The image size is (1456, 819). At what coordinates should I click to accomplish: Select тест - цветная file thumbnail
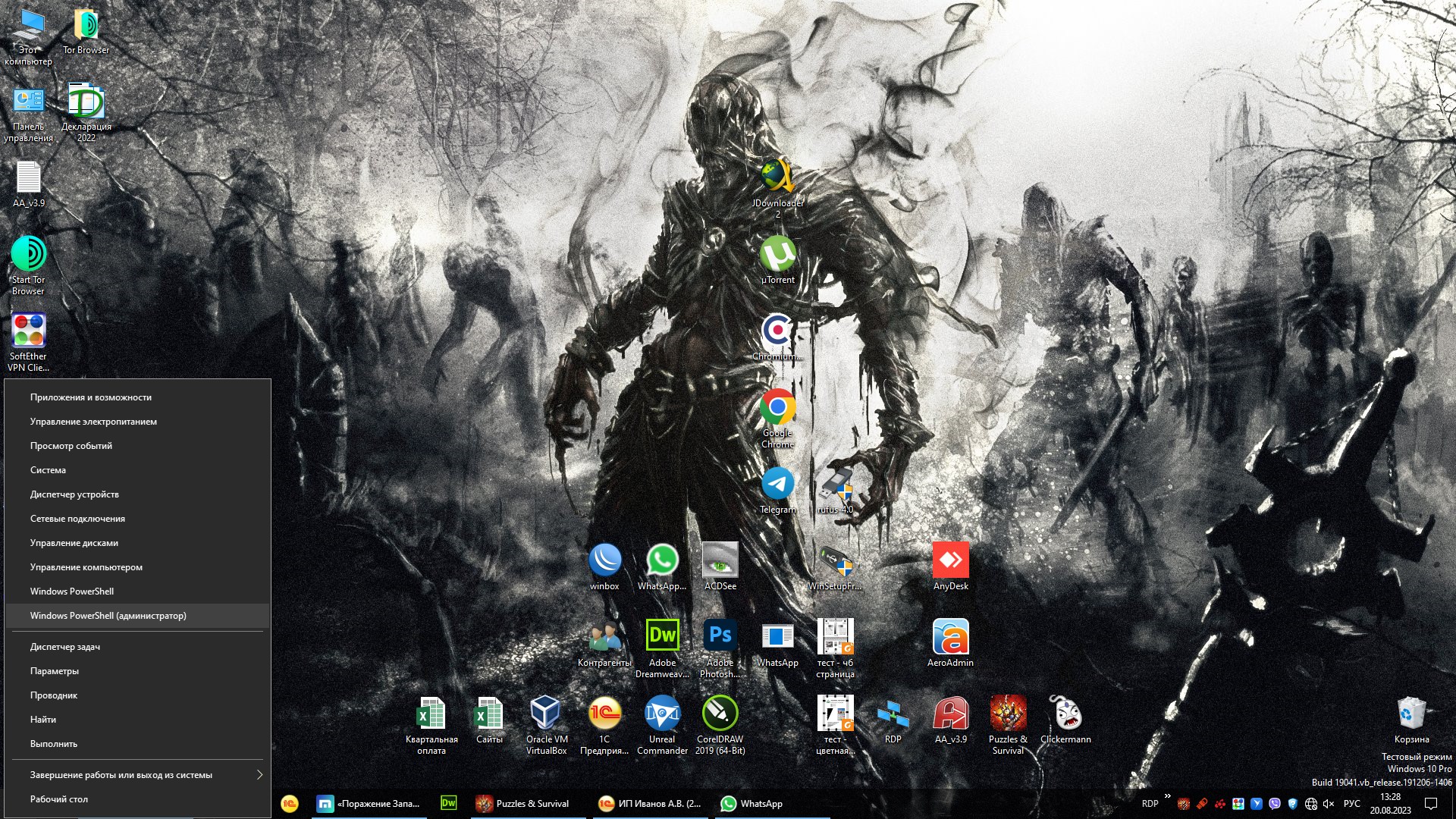[836, 725]
